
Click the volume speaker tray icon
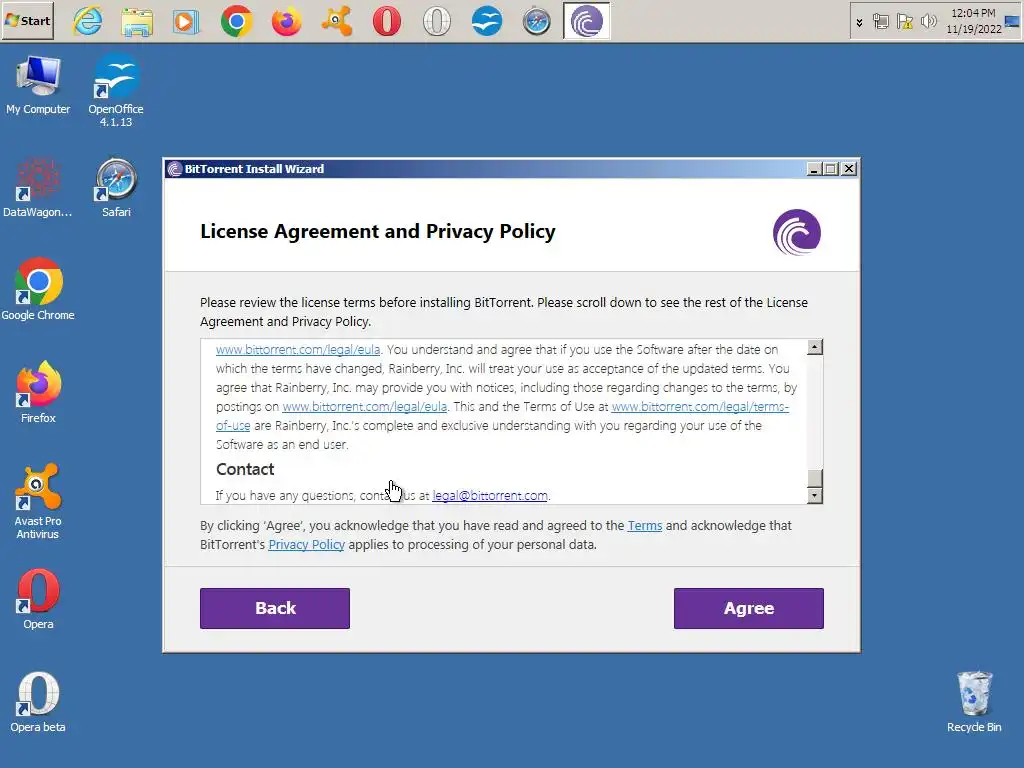(928, 22)
